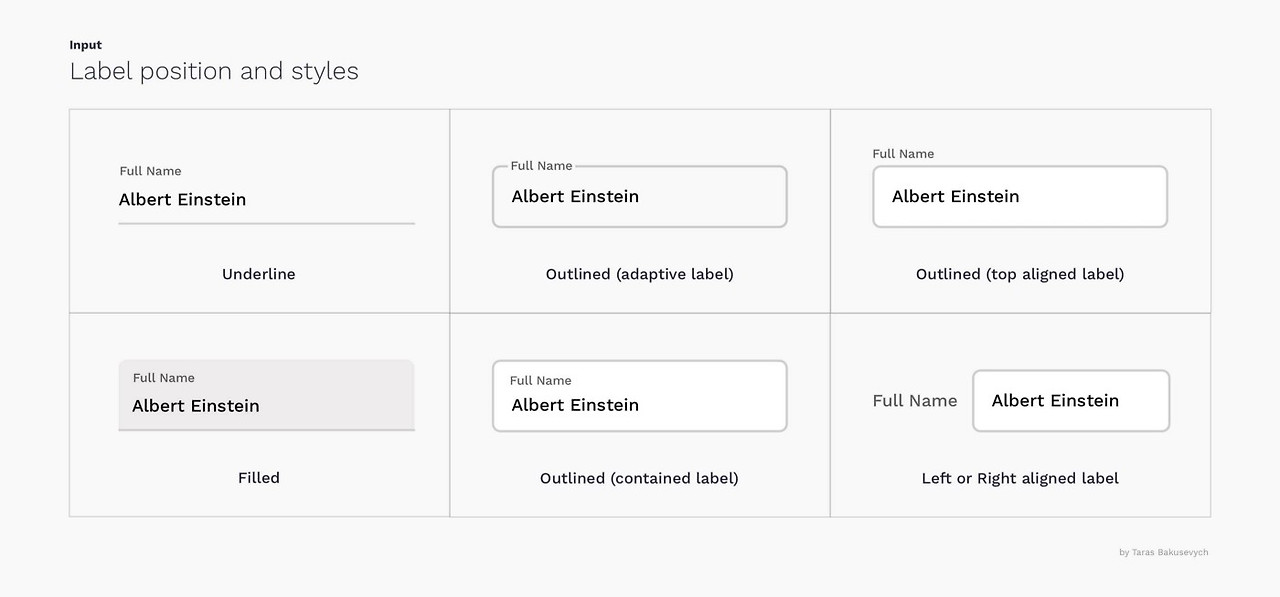Click the 'Outlined (top aligned label)' caption
Image resolution: width=1280 pixels, height=597 pixels.
click(1019, 273)
